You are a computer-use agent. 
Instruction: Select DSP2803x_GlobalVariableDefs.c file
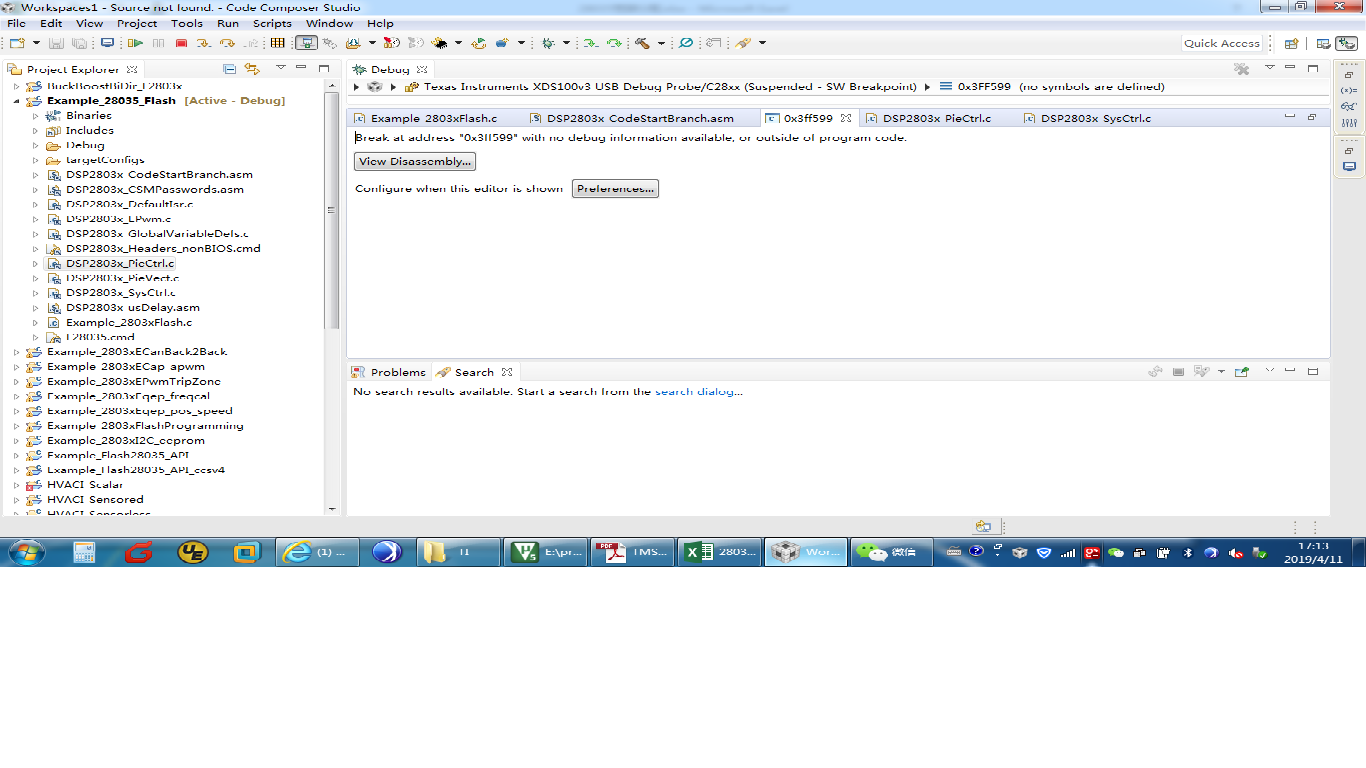click(157, 234)
